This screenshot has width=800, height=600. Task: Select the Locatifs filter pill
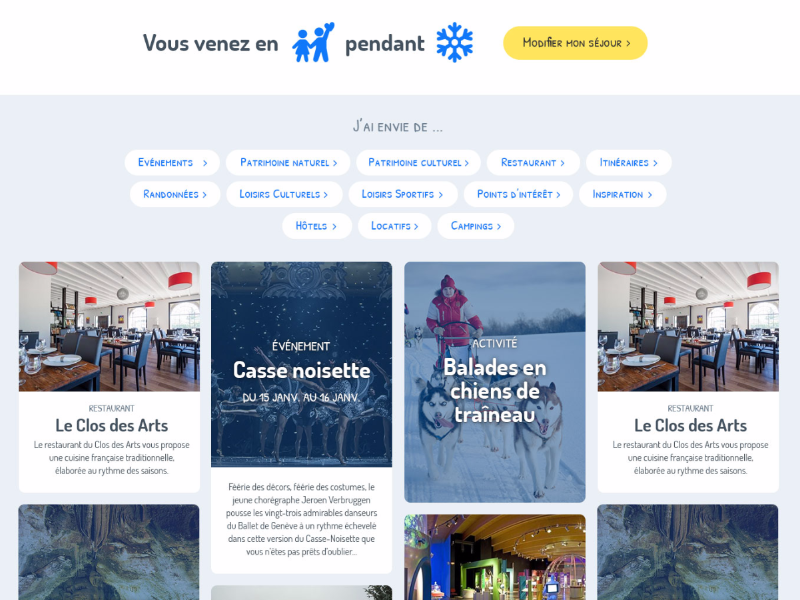point(394,226)
